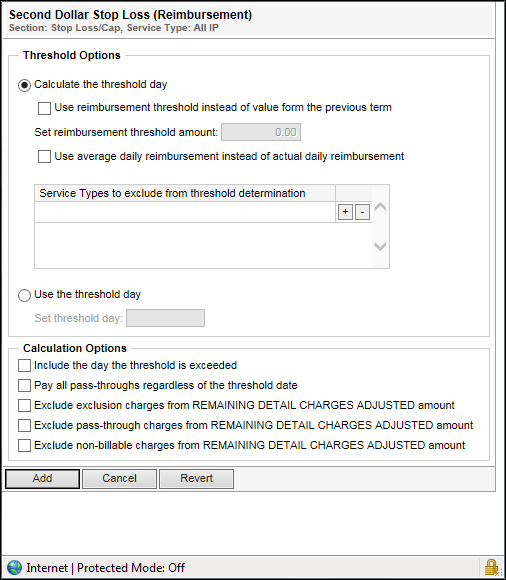Image resolution: width=506 pixels, height=580 pixels.
Task: Enable use reimbursement threshold instead of previous term
Action: pos(44,108)
